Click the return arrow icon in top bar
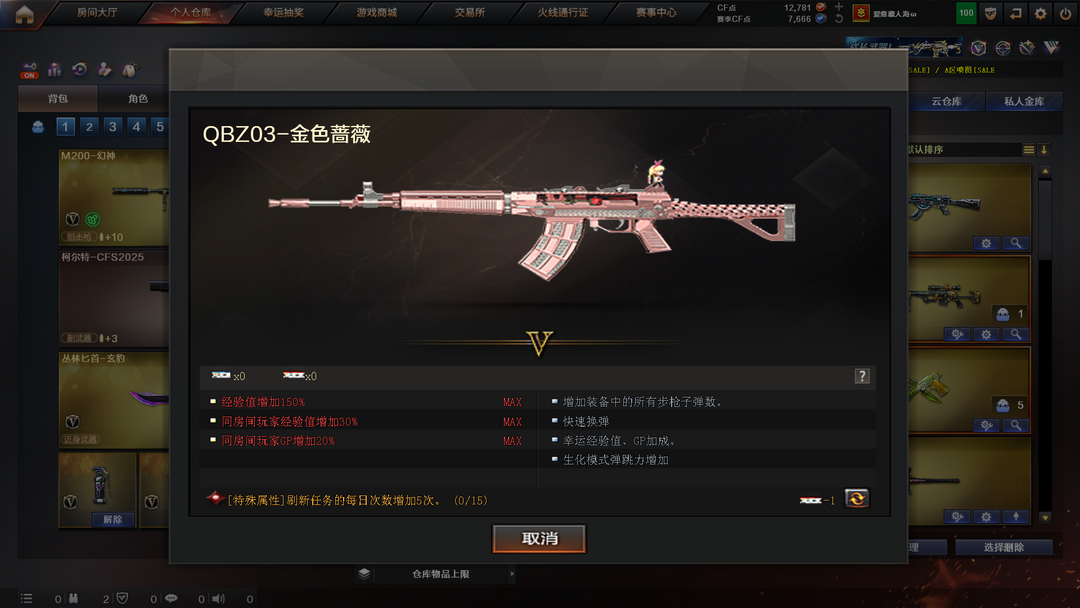This screenshot has height=608, width=1080. [1015, 13]
